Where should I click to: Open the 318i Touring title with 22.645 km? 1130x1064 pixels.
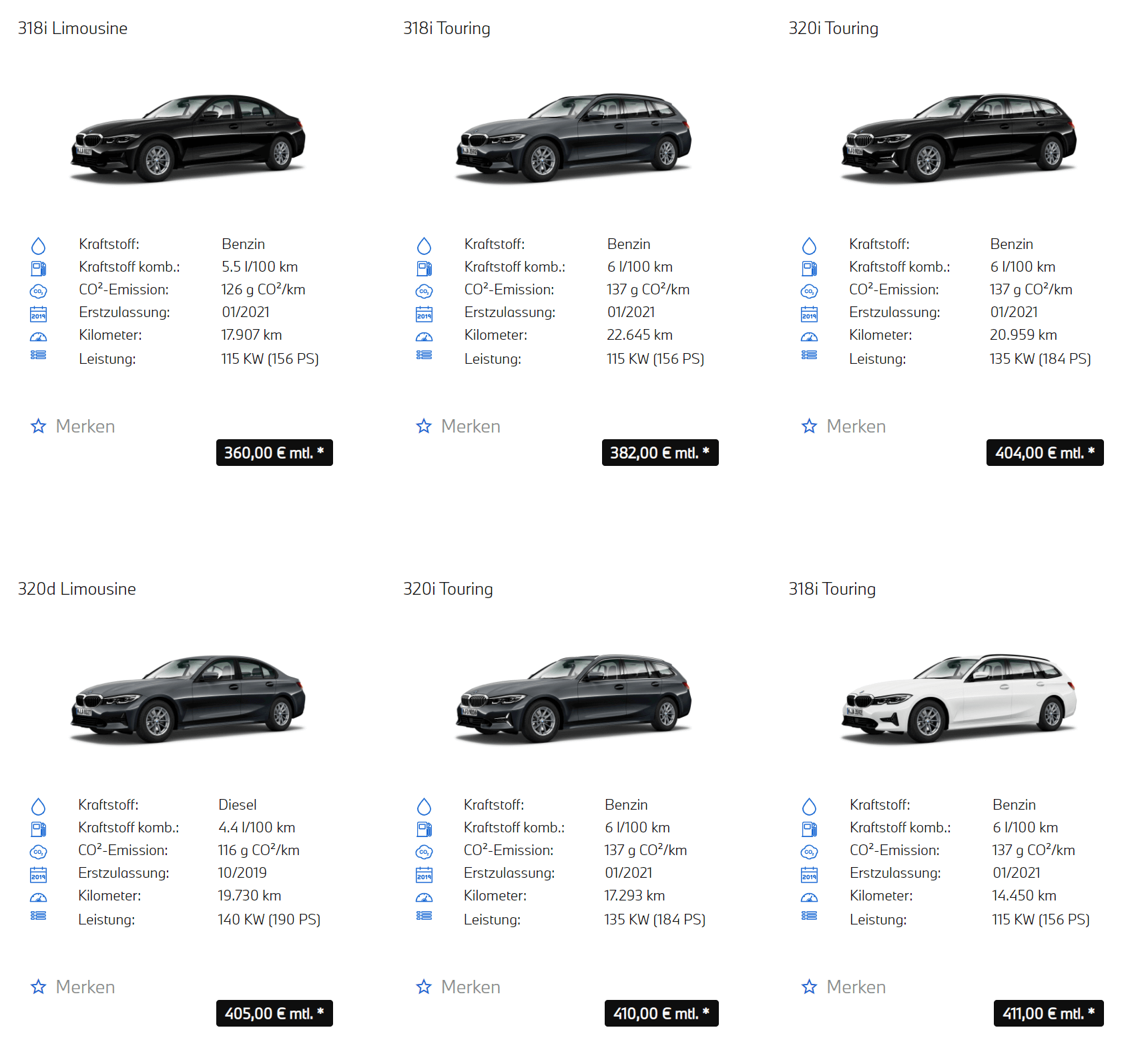447,28
